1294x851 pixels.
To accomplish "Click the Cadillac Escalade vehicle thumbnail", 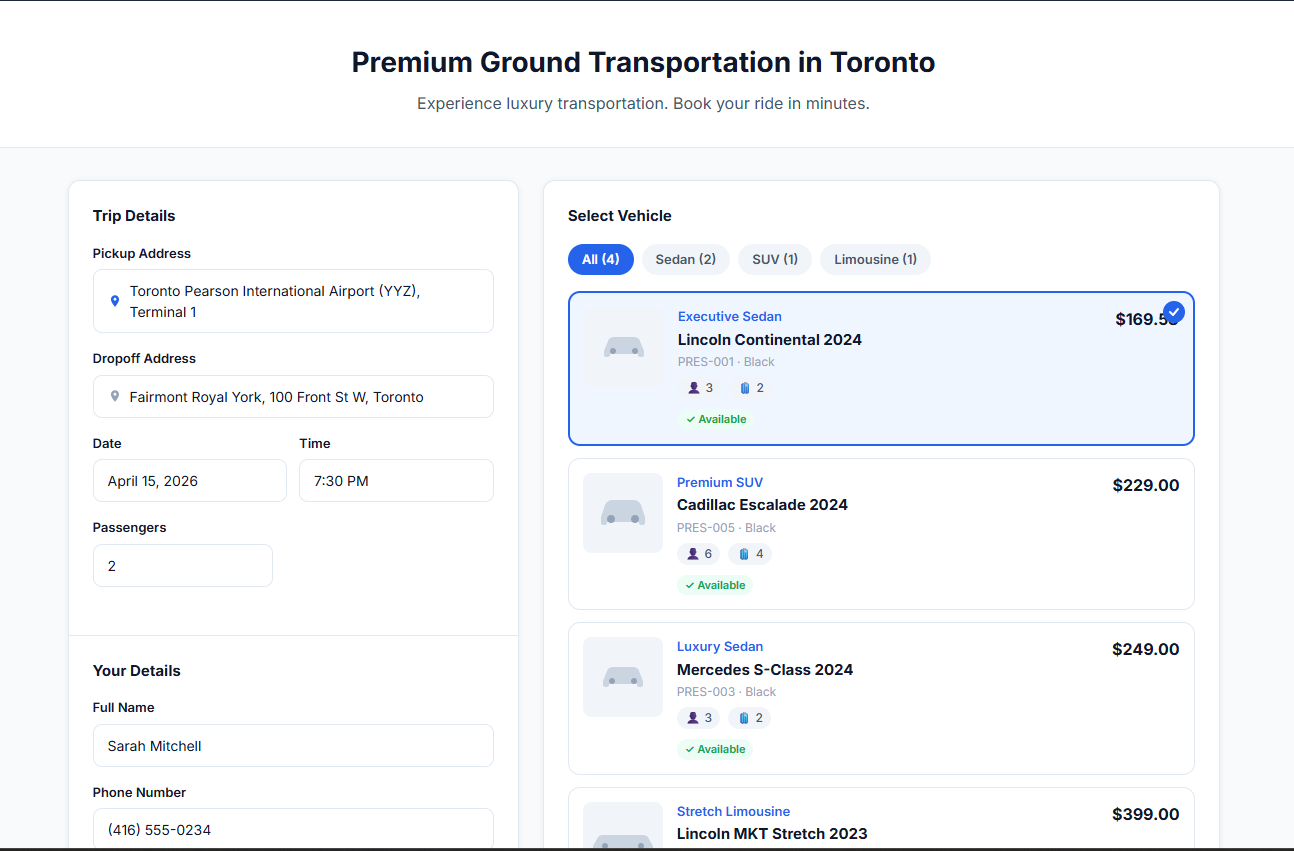I will 622,513.
